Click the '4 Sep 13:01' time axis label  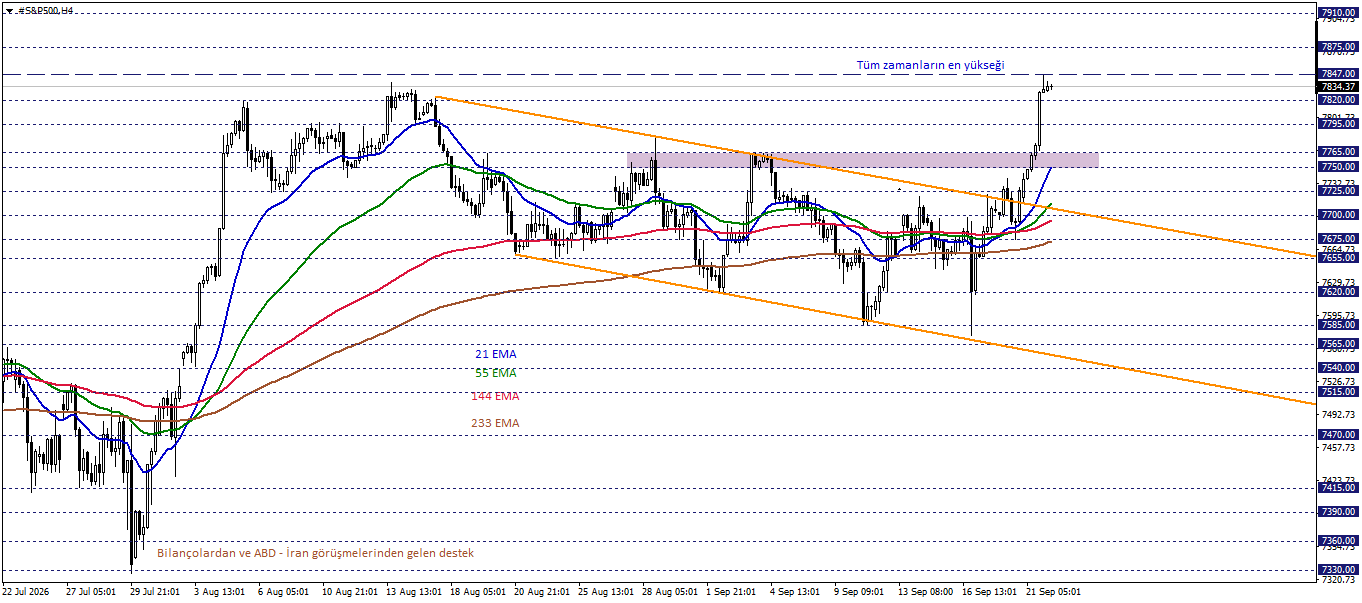[x=795, y=592]
